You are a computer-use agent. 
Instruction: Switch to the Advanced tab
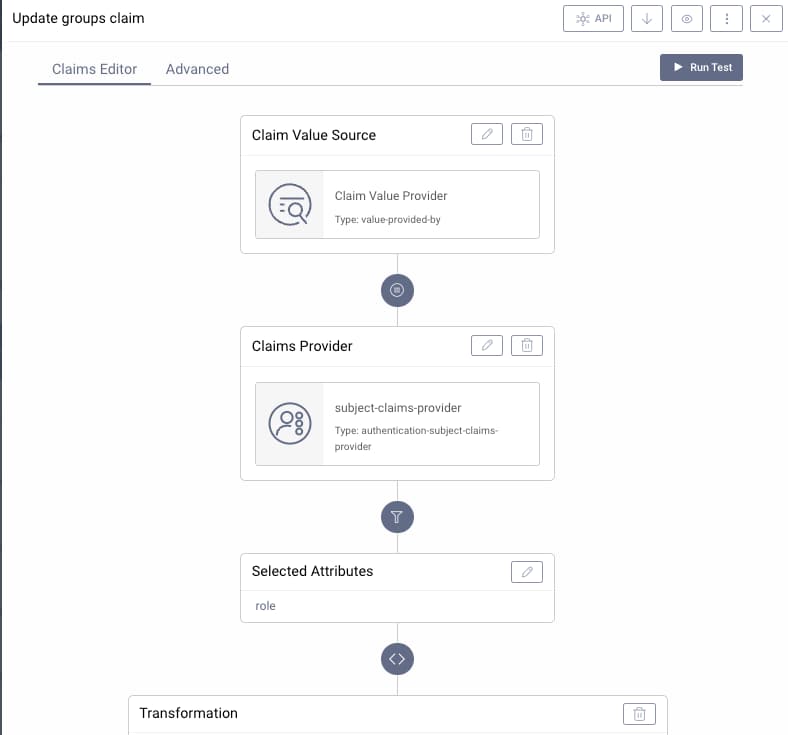[197, 69]
